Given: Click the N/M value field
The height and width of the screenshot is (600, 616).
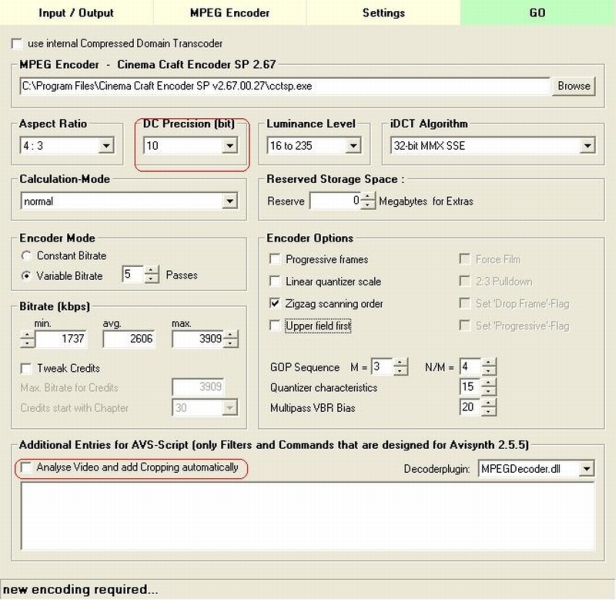Looking at the screenshot, I should pos(470,367).
